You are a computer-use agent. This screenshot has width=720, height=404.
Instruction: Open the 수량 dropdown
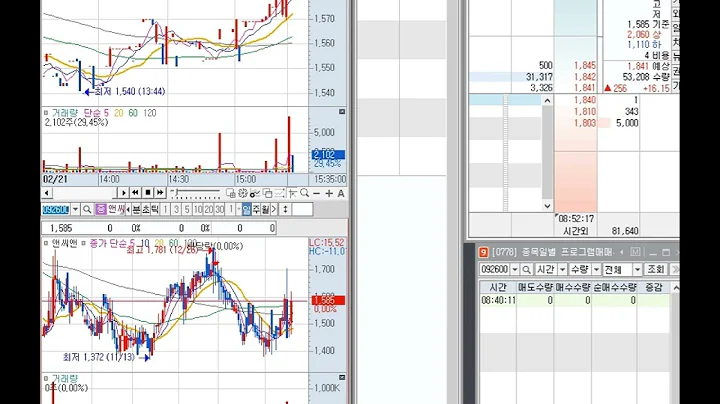(x=596, y=269)
